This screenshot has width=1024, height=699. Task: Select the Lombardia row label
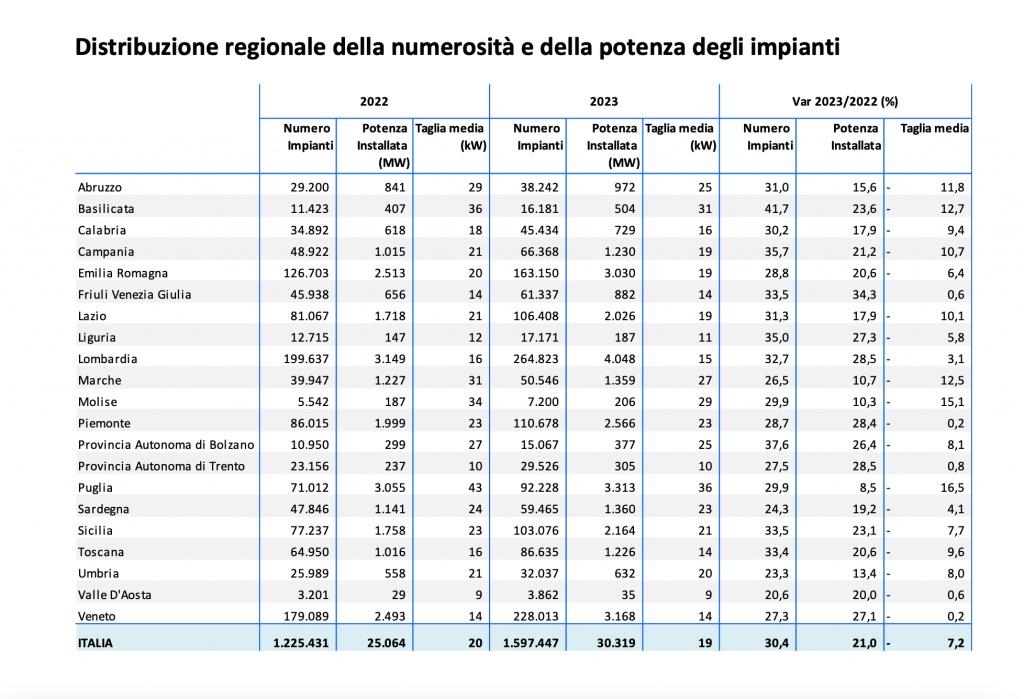(106, 359)
